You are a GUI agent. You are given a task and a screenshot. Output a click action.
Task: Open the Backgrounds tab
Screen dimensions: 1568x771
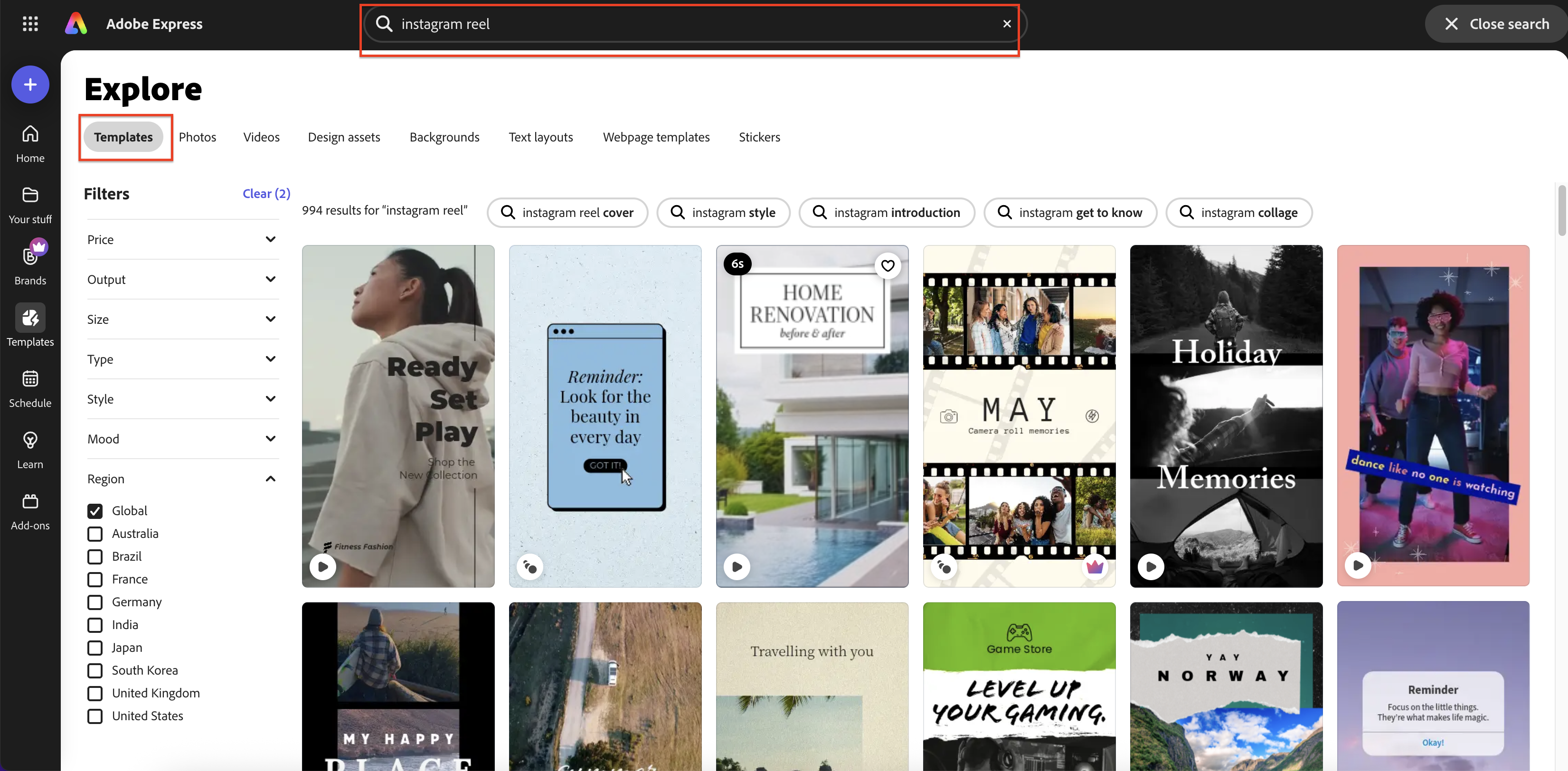444,137
